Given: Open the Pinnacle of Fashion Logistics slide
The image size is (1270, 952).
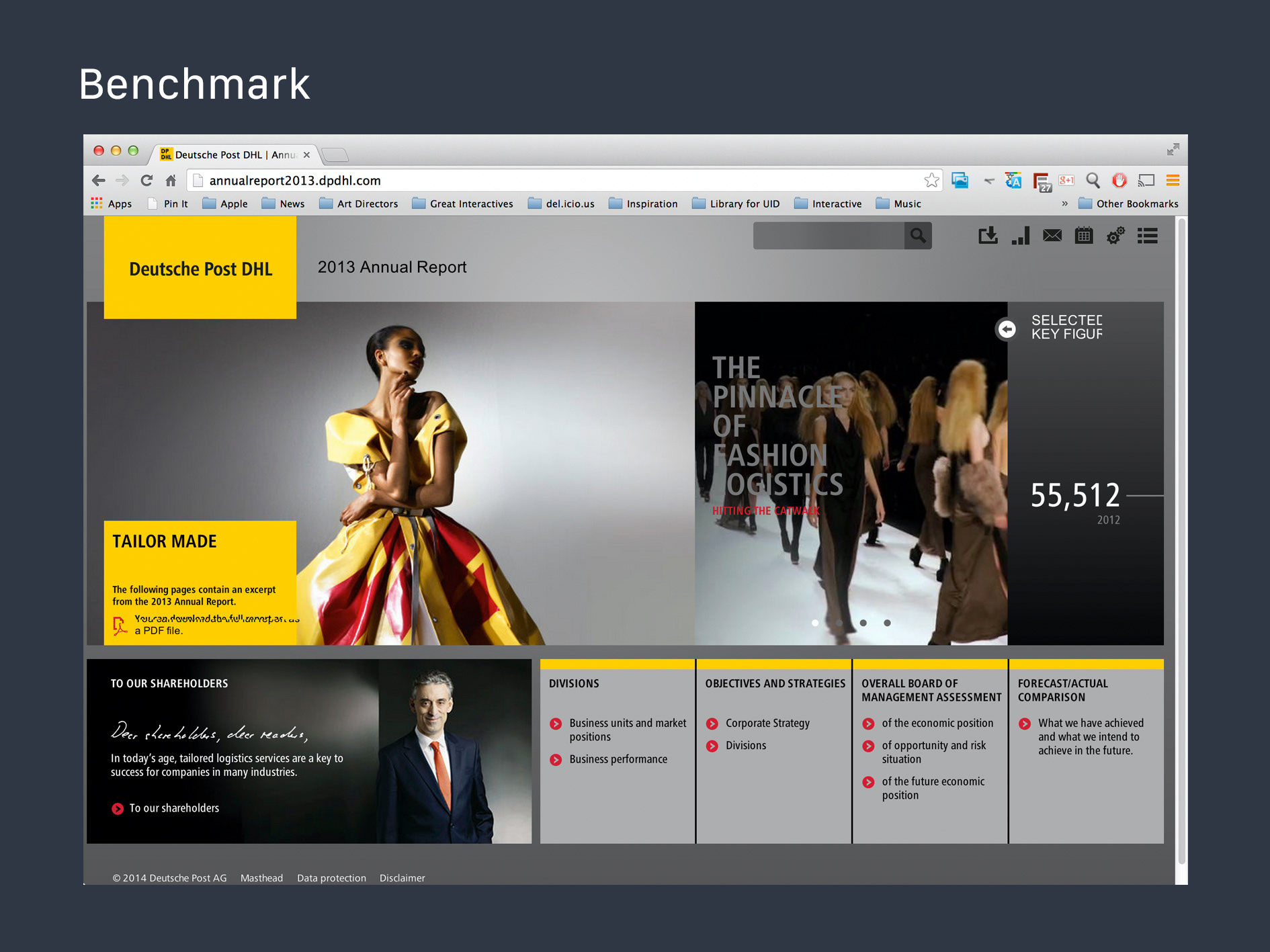Looking at the screenshot, I should (x=851, y=473).
